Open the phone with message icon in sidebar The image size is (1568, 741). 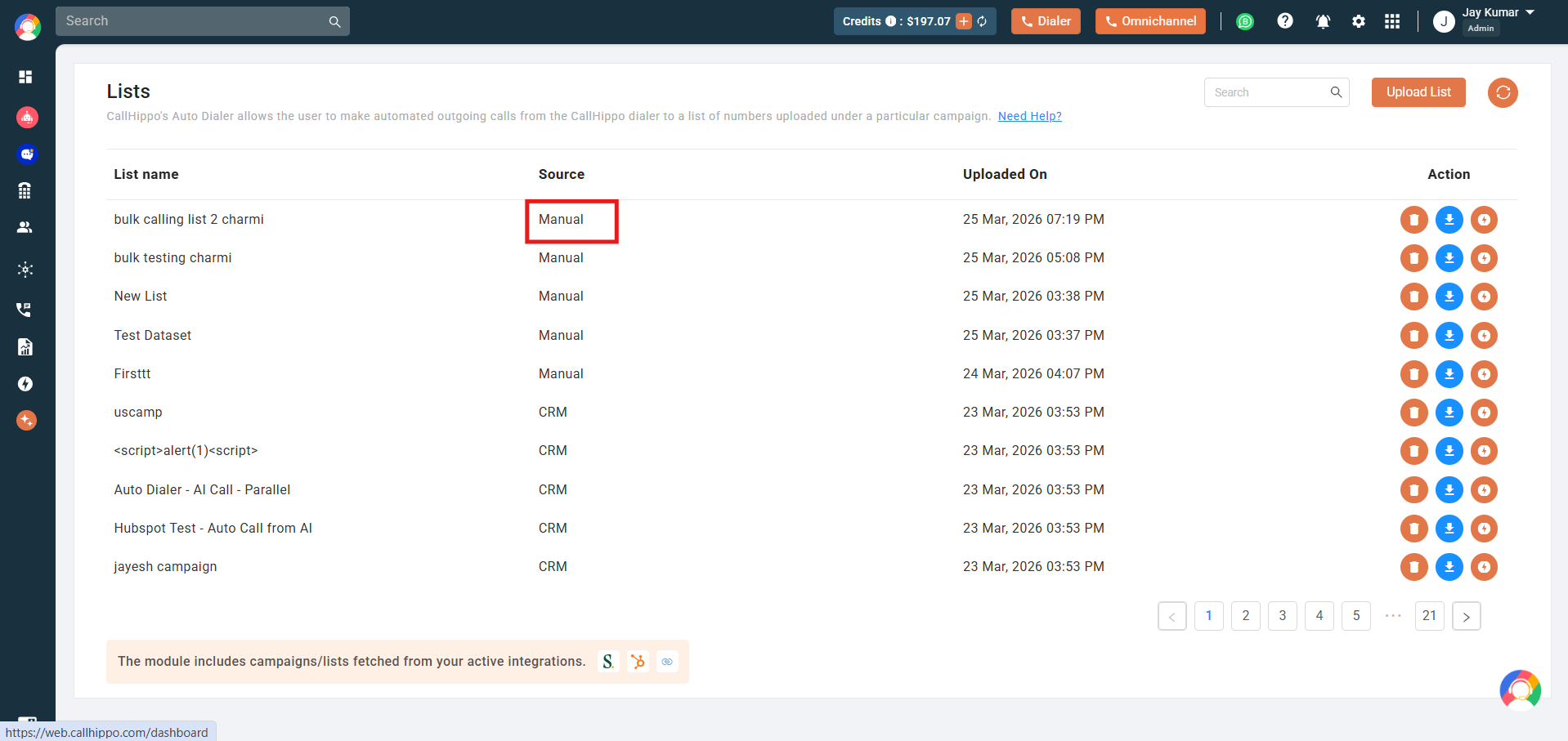(x=25, y=310)
